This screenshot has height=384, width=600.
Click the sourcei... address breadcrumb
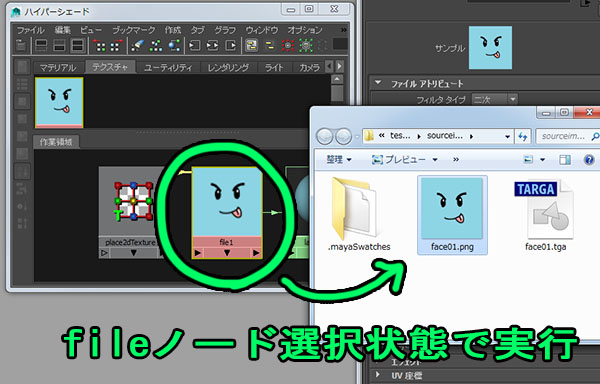tap(445, 136)
